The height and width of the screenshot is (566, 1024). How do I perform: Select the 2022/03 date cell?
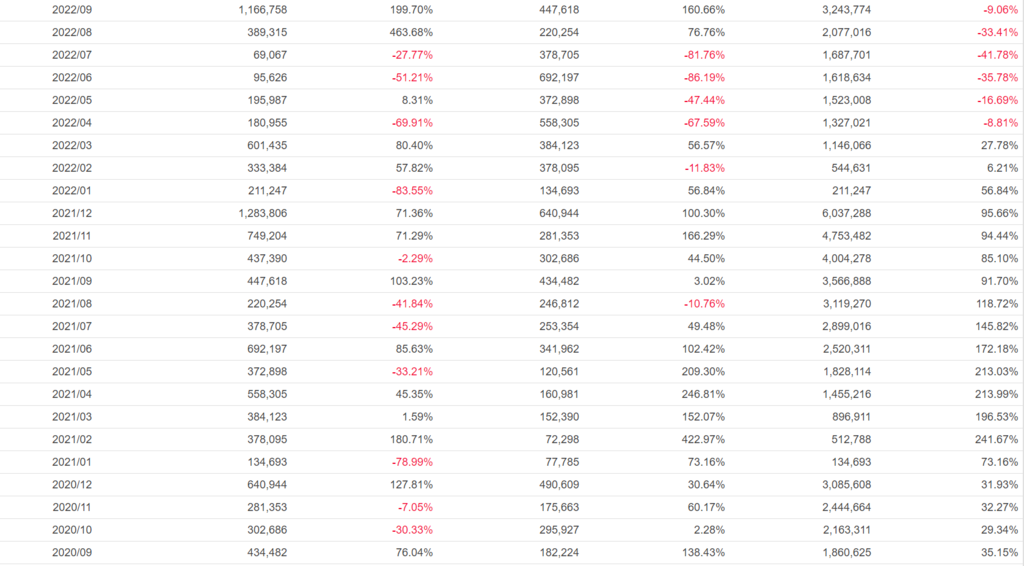[72, 146]
